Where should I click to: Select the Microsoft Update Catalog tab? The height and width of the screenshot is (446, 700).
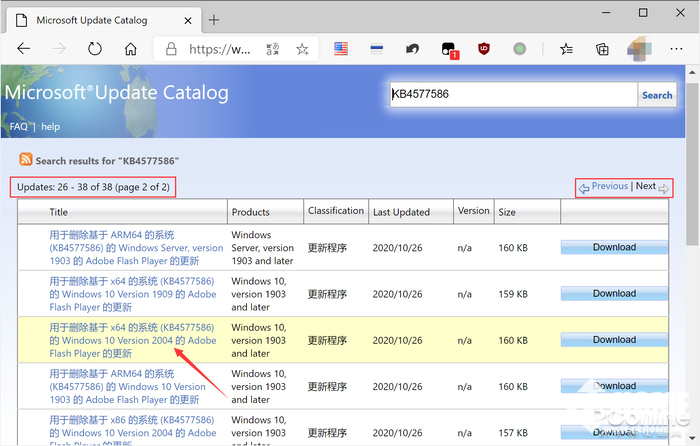100,19
